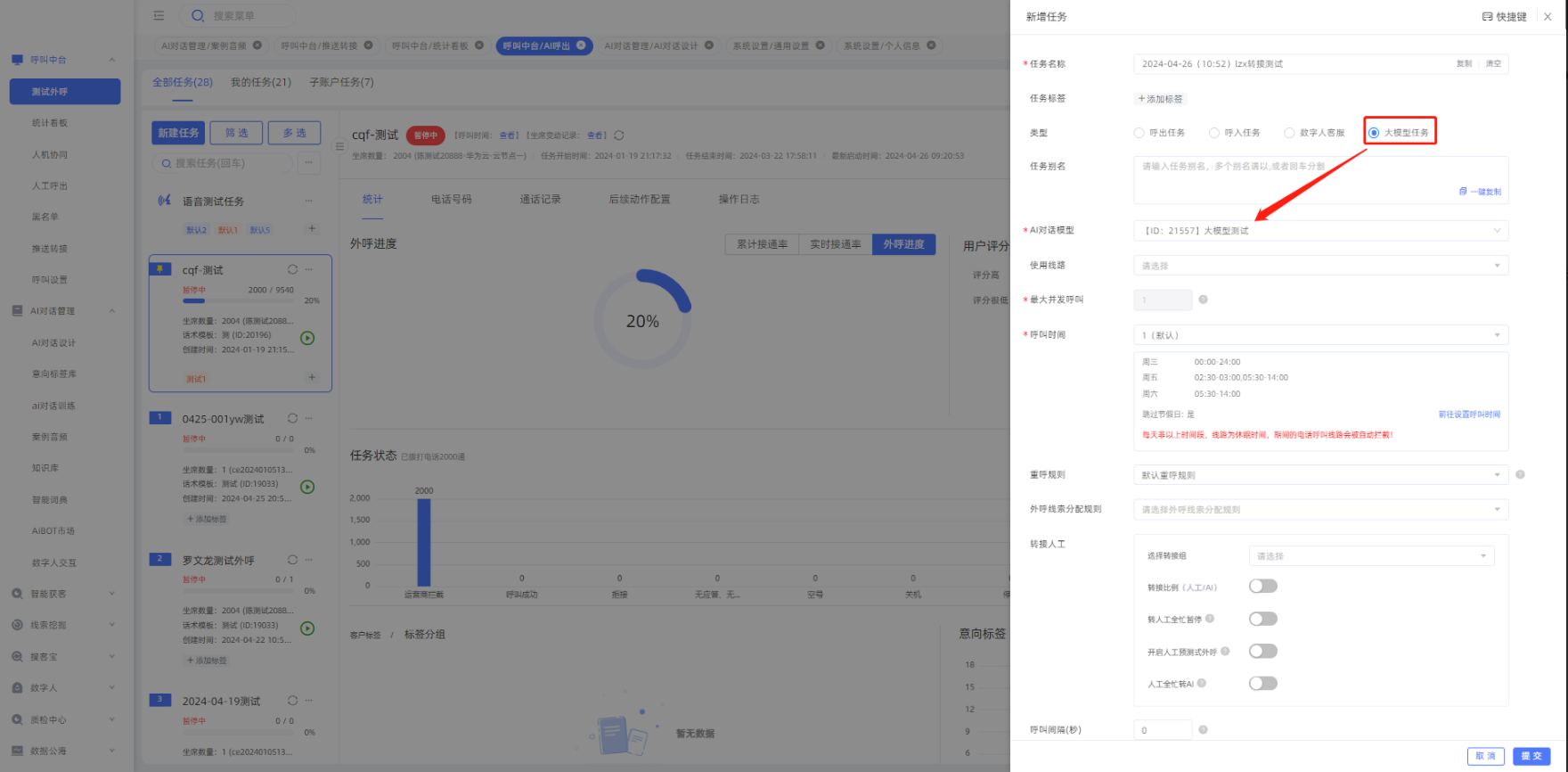Click the help icon beside 最大并发呼叫
The width and height of the screenshot is (1568, 772).
coord(1203,300)
